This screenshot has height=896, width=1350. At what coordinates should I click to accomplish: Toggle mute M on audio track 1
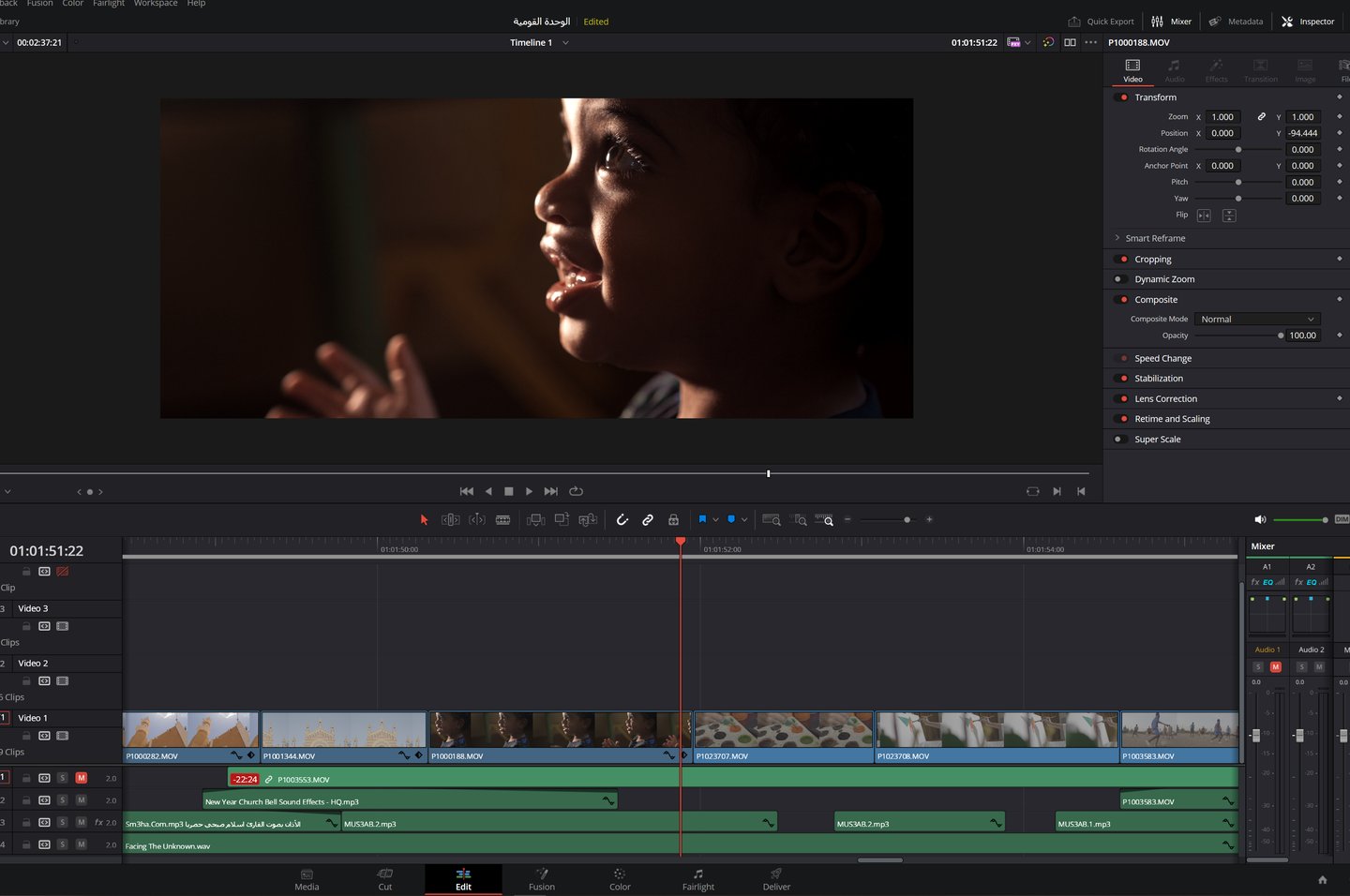[x=82, y=778]
